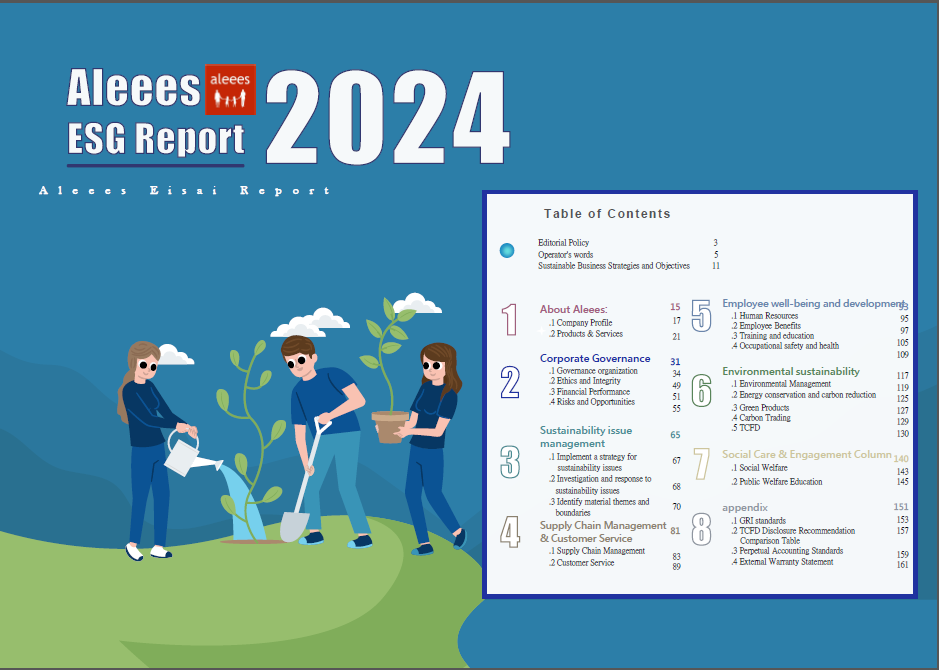Open the 'Sustainability issue management' chapter heading
The width and height of the screenshot is (939, 670).
point(586,436)
